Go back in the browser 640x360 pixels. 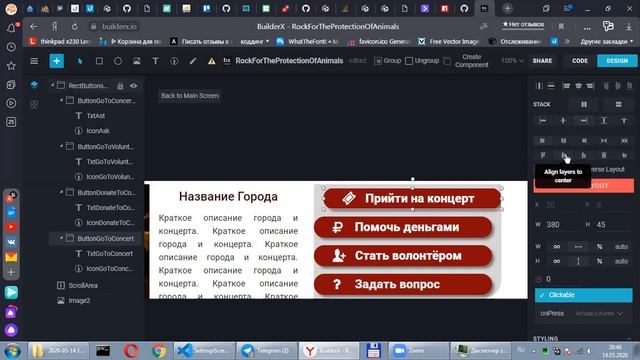(34, 27)
